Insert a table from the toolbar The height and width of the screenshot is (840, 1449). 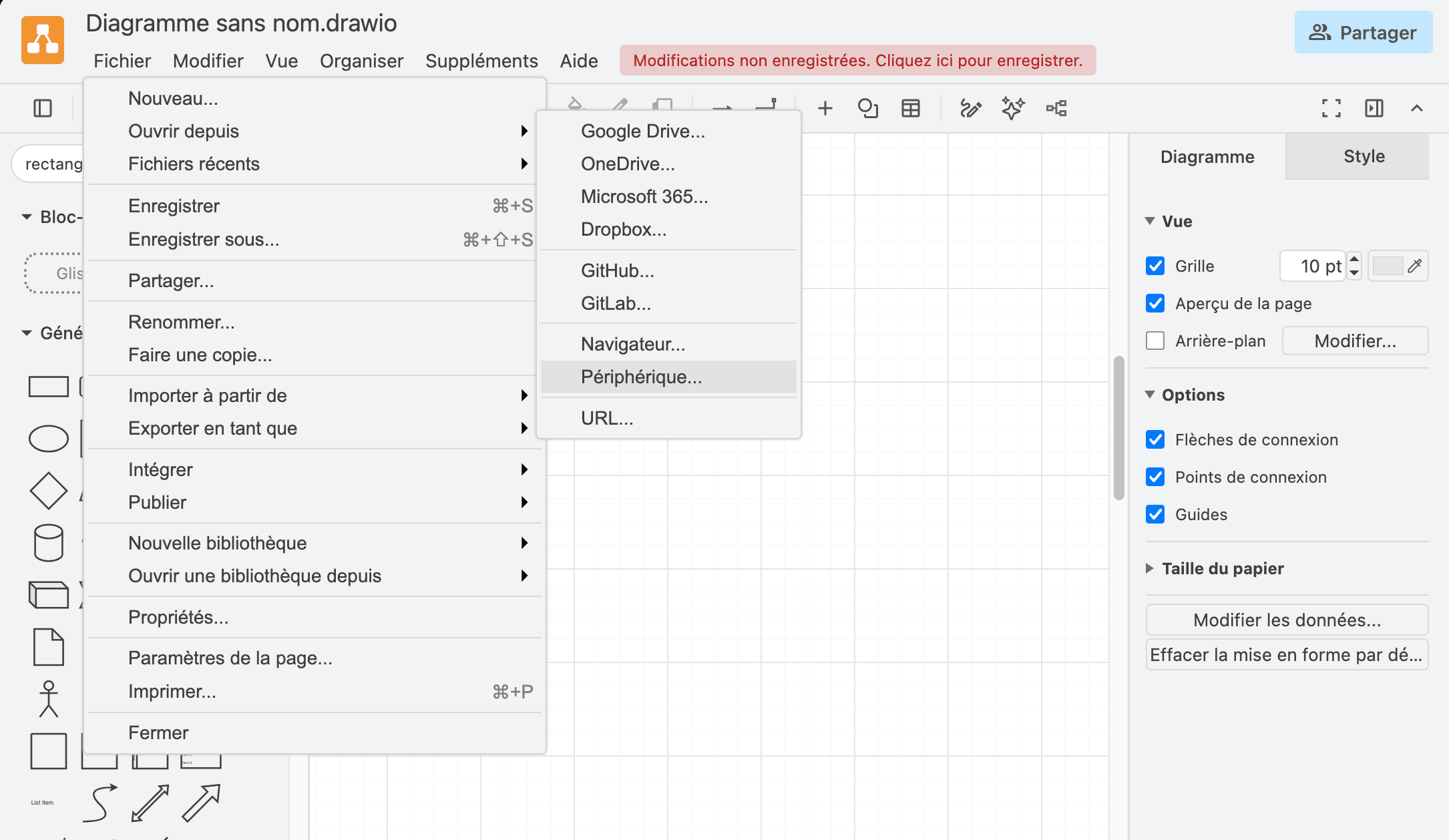click(911, 108)
